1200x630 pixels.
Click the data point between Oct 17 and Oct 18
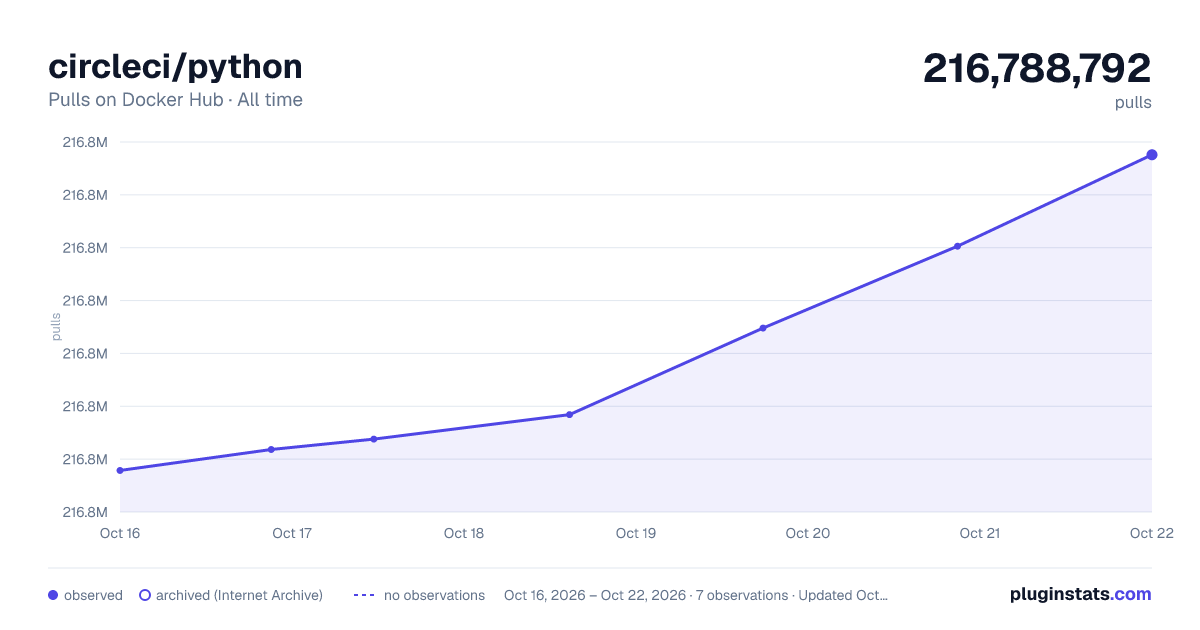(374, 439)
